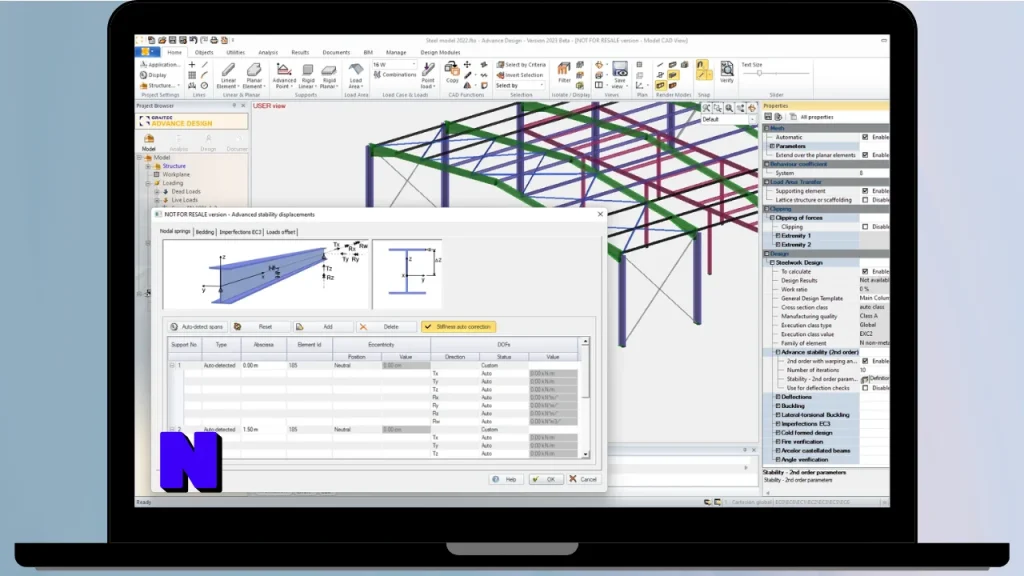Open the Select by dropdown

520,86
